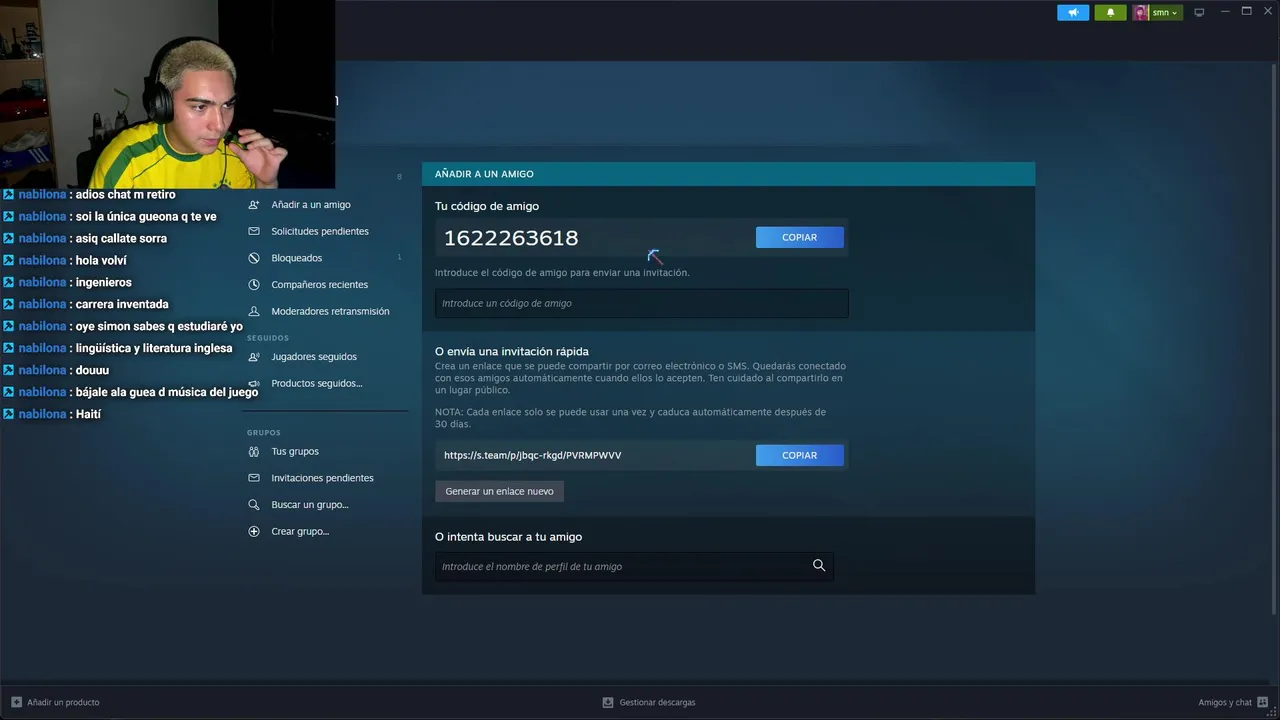Click the magnifier icon beside Buscar un grupo
Viewport: 1280px width, 720px height.
[x=254, y=505]
